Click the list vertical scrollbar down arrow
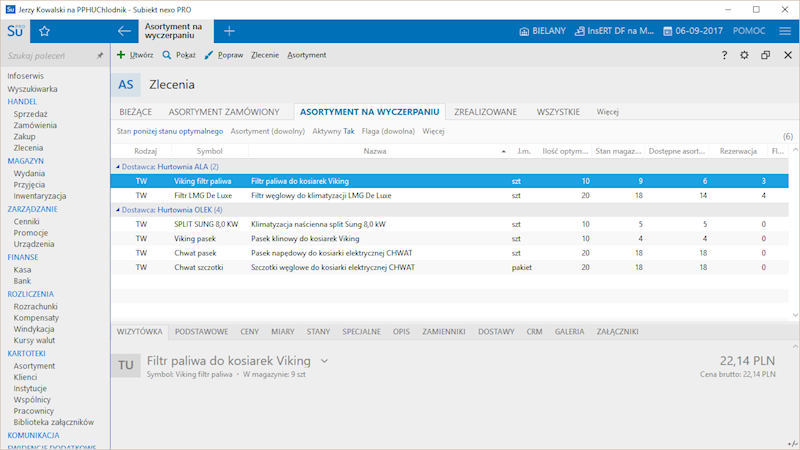The width and height of the screenshot is (800, 450). pyautogui.click(x=795, y=315)
